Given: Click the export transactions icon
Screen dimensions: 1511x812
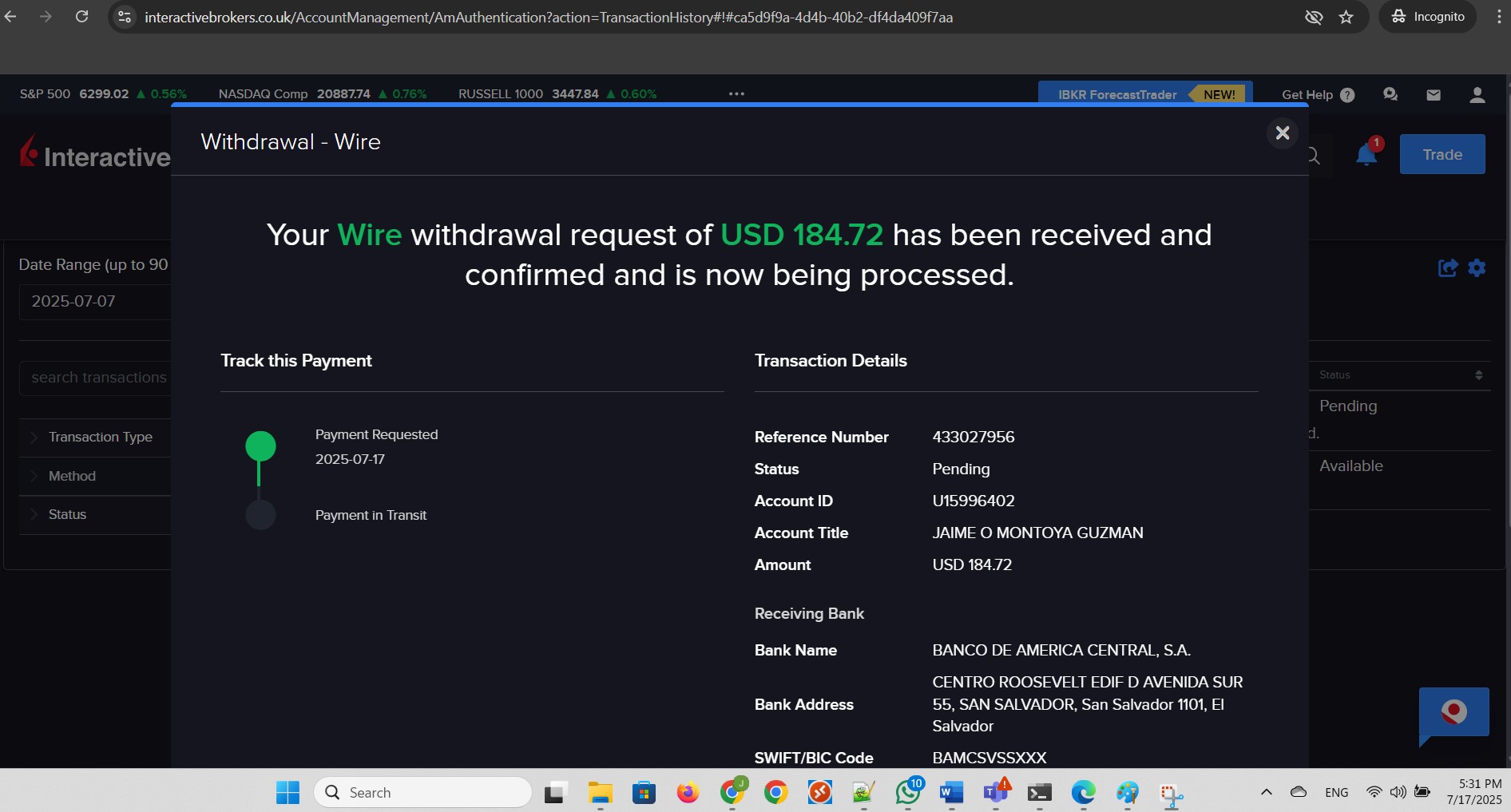Looking at the screenshot, I should pos(1447,267).
